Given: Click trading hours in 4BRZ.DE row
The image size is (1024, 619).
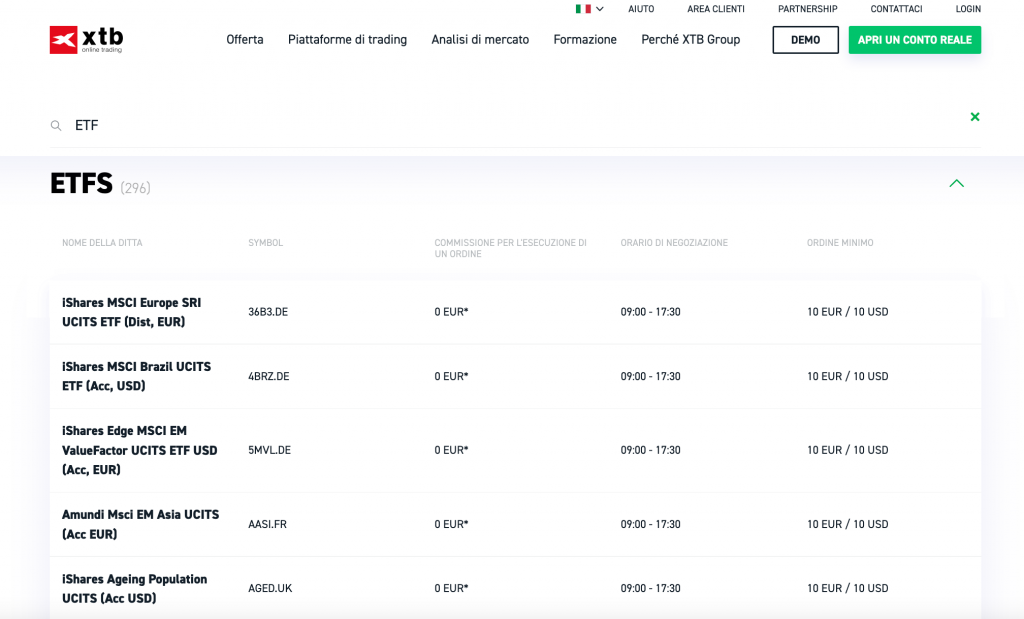Looking at the screenshot, I should coord(650,376).
